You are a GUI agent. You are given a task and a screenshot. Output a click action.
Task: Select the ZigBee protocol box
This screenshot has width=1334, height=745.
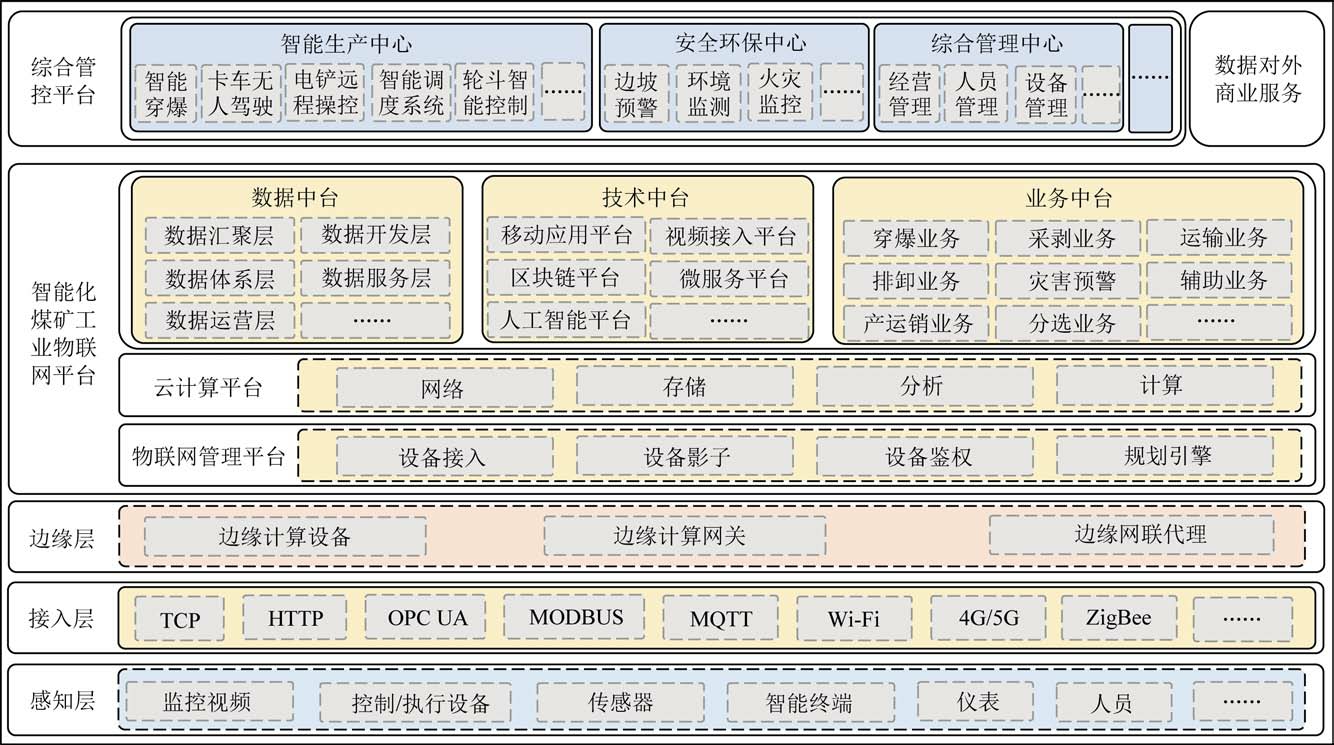pyautogui.click(x=1117, y=618)
